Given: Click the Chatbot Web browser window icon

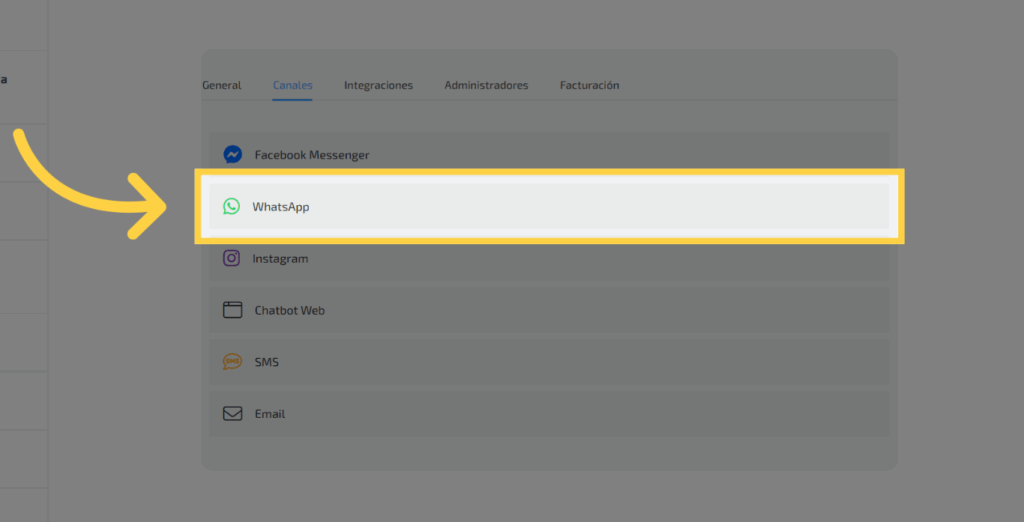Looking at the screenshot, I should click(232, 310).
